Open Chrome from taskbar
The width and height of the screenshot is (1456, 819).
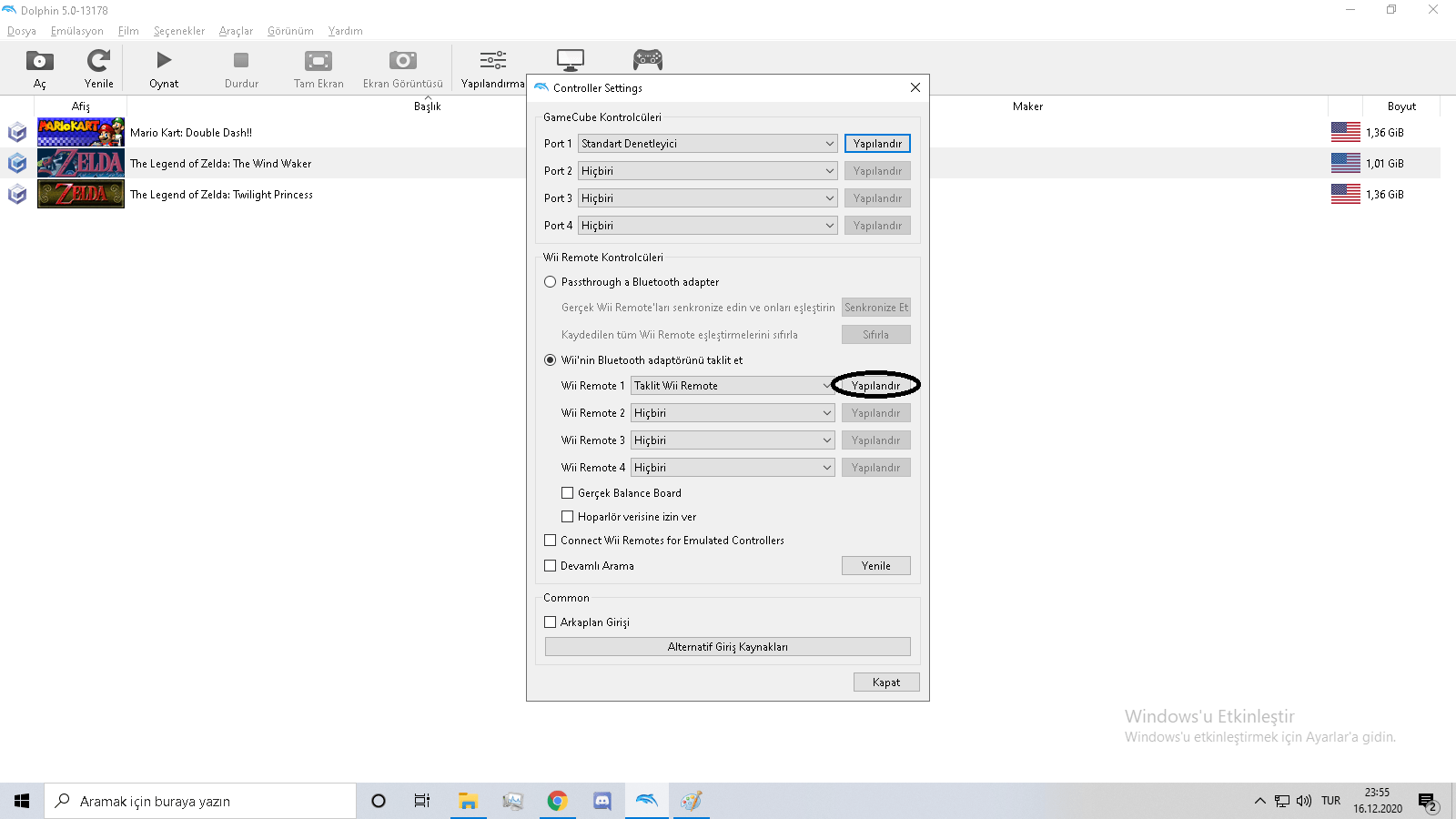(557, 801)
